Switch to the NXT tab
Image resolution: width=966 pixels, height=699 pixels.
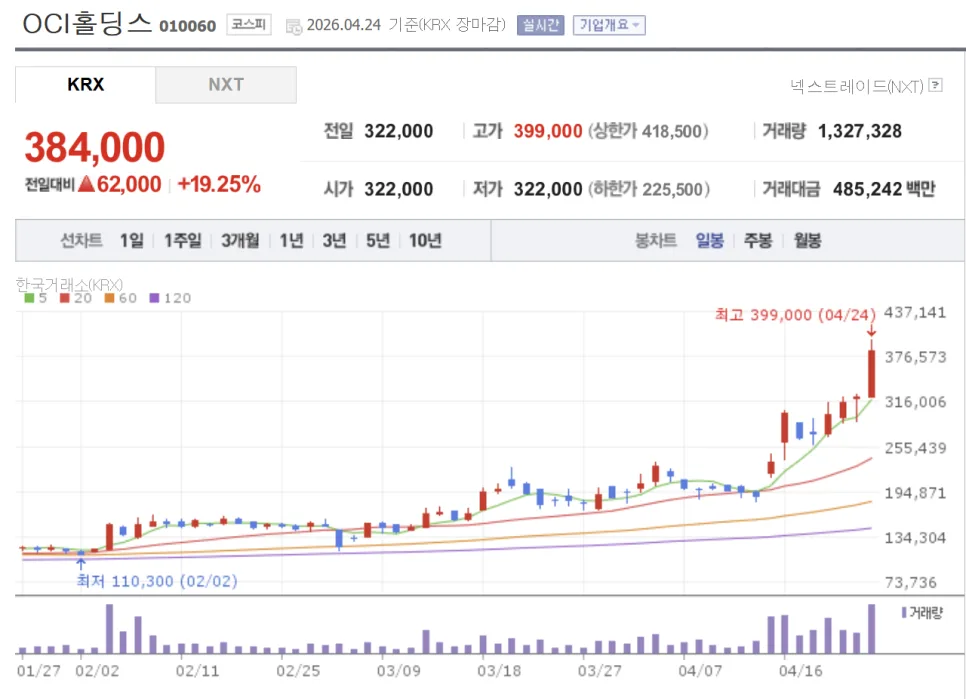(226, 84)
